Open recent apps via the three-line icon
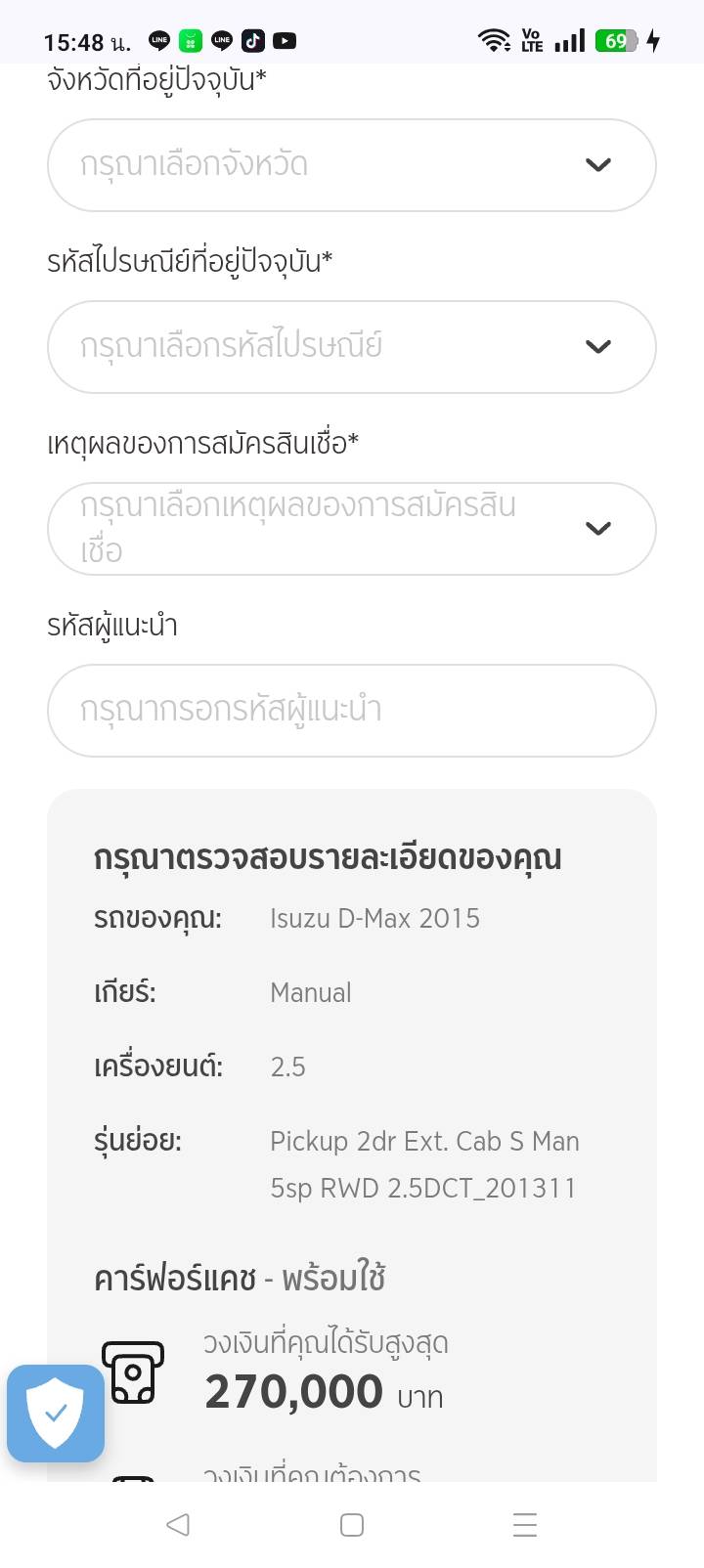This screenshot has height=1568, width=704. tap(525, 1525)
